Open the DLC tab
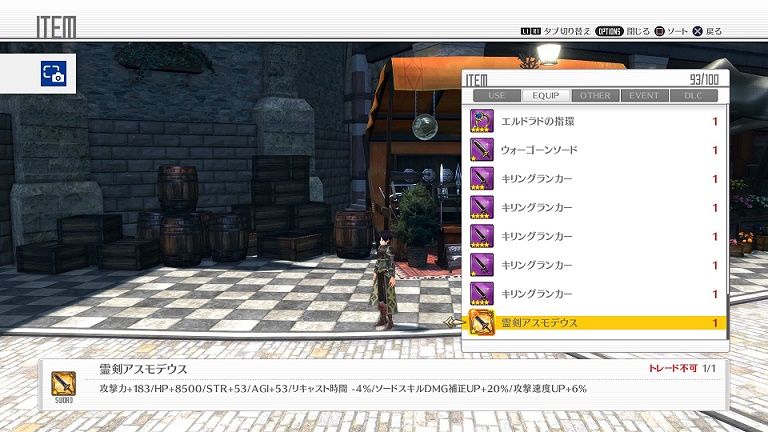 click(x=694, y=96)
